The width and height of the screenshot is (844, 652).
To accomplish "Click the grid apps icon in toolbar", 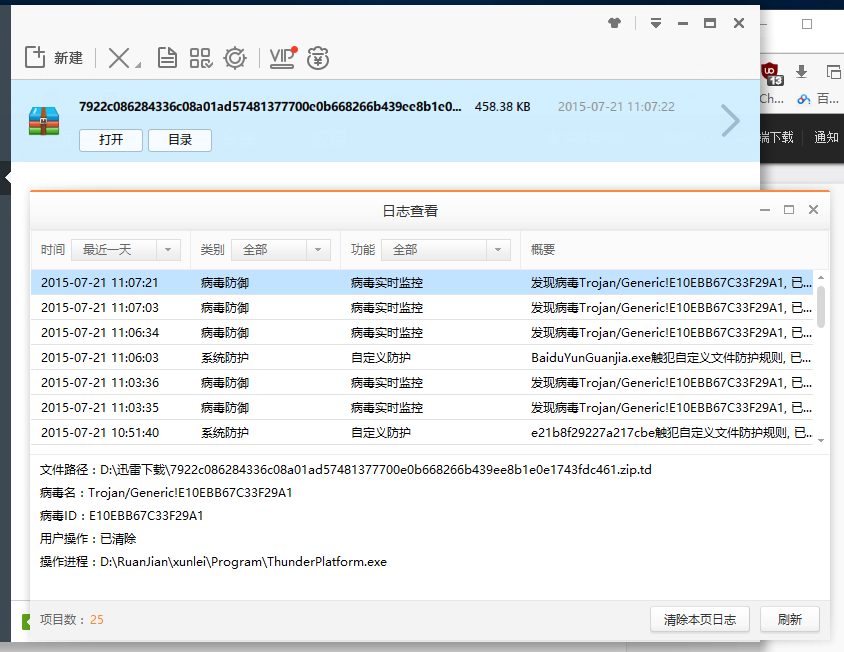I will (x=201, y=58).
